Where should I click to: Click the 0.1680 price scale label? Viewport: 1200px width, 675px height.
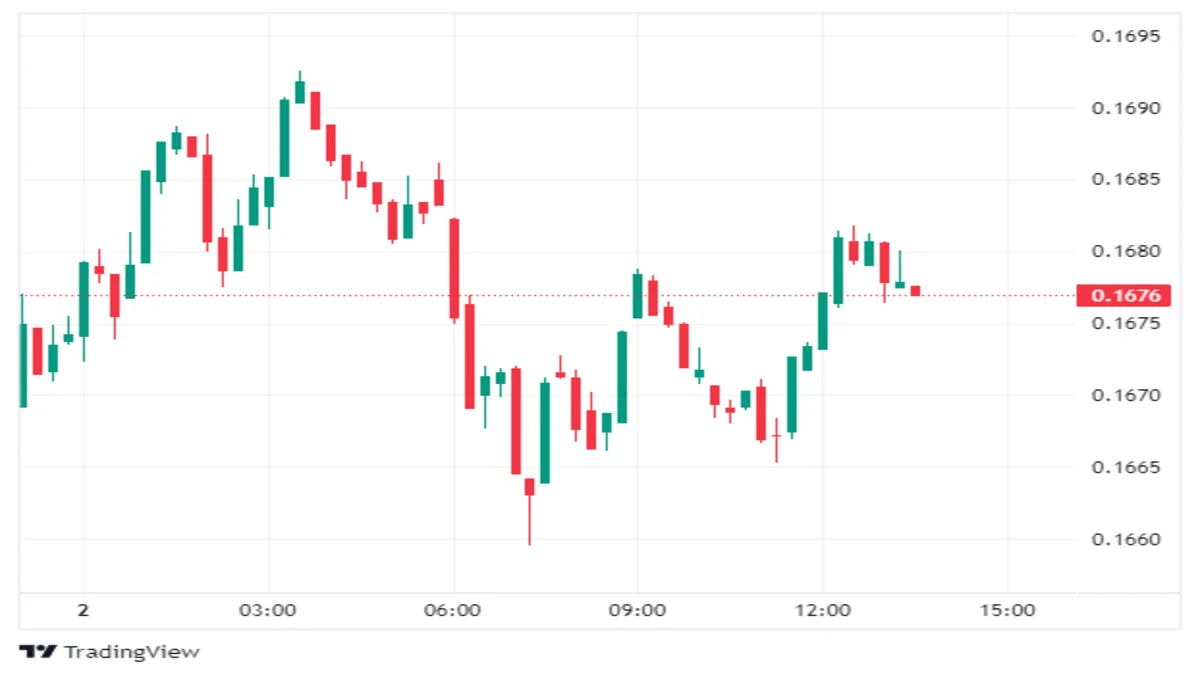click(x=1126, y=252)
